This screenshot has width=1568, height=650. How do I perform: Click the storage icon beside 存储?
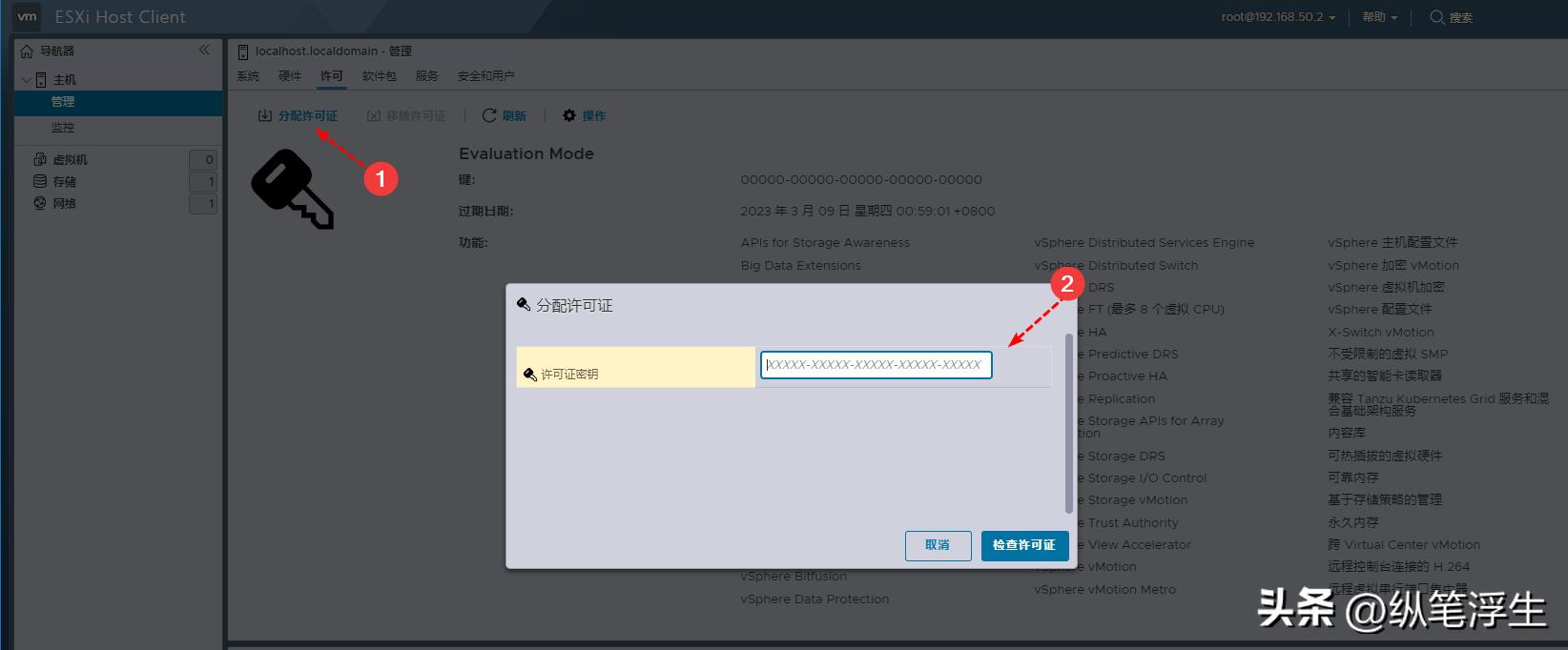(x=40, y=181)
